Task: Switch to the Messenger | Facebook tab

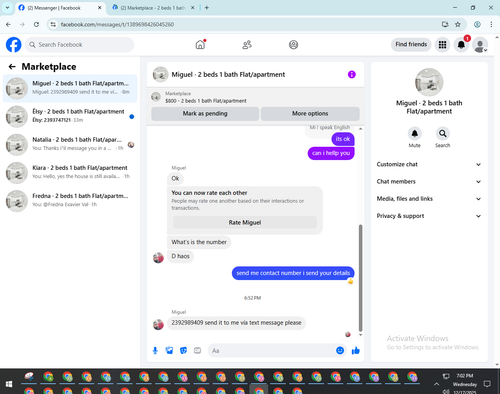Action: [60, 8]
